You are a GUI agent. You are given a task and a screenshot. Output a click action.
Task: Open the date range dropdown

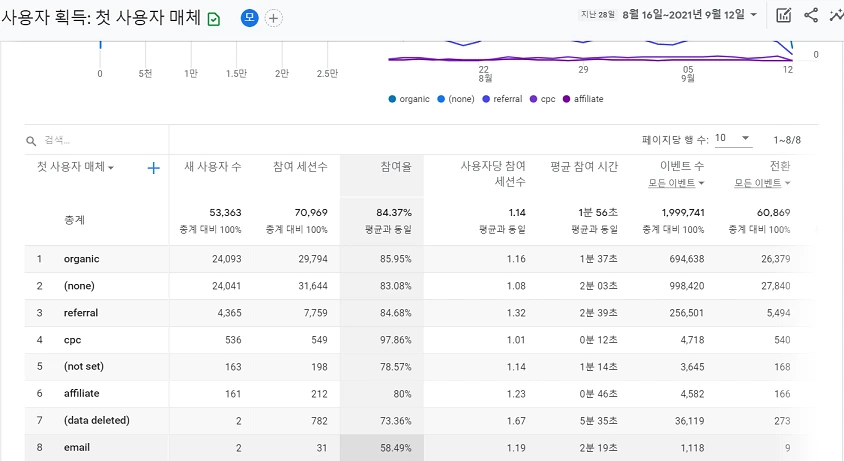click(690, 15)
